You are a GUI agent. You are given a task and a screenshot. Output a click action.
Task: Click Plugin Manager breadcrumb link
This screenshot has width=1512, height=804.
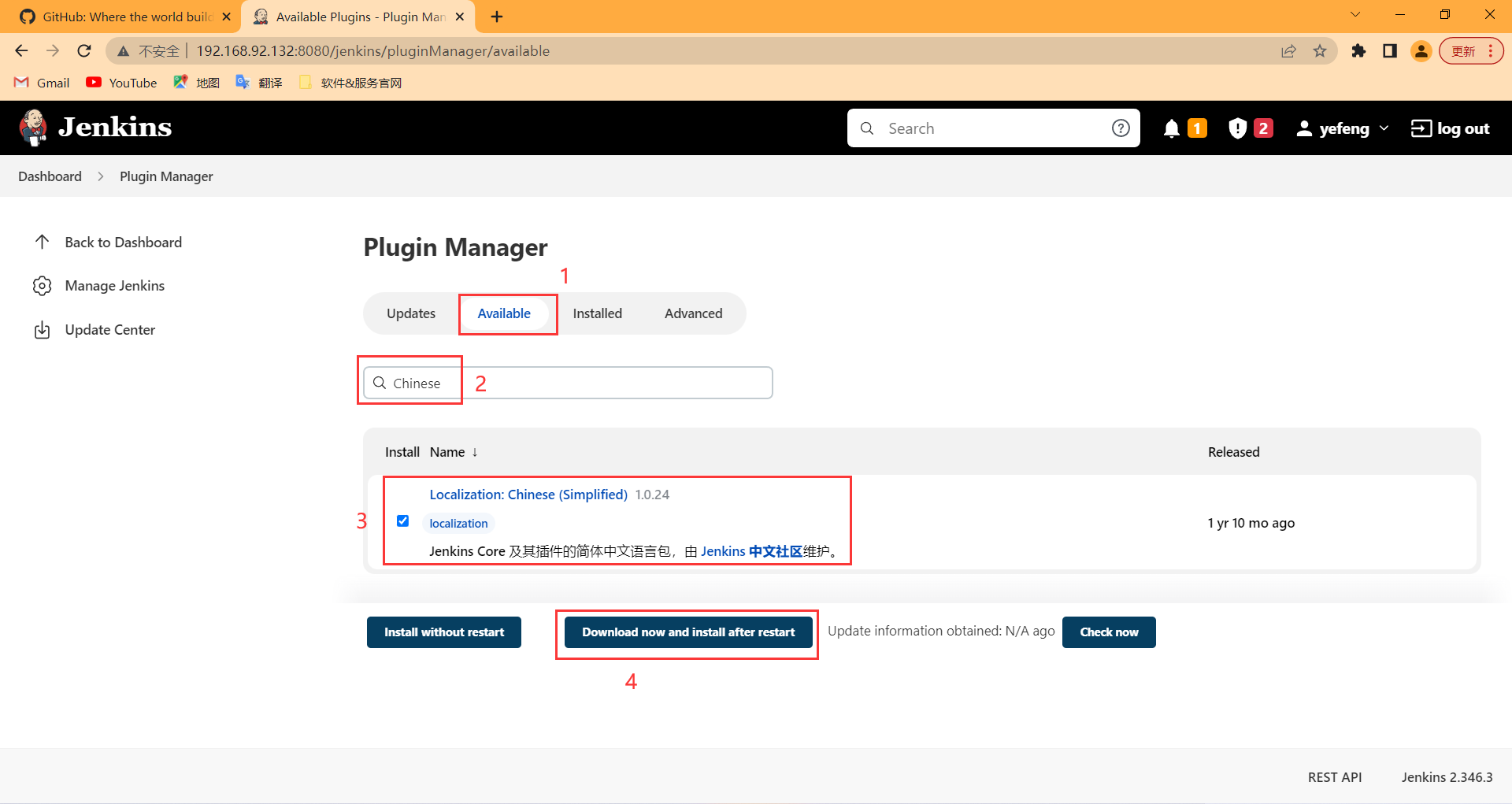click(x=166, y=176)
